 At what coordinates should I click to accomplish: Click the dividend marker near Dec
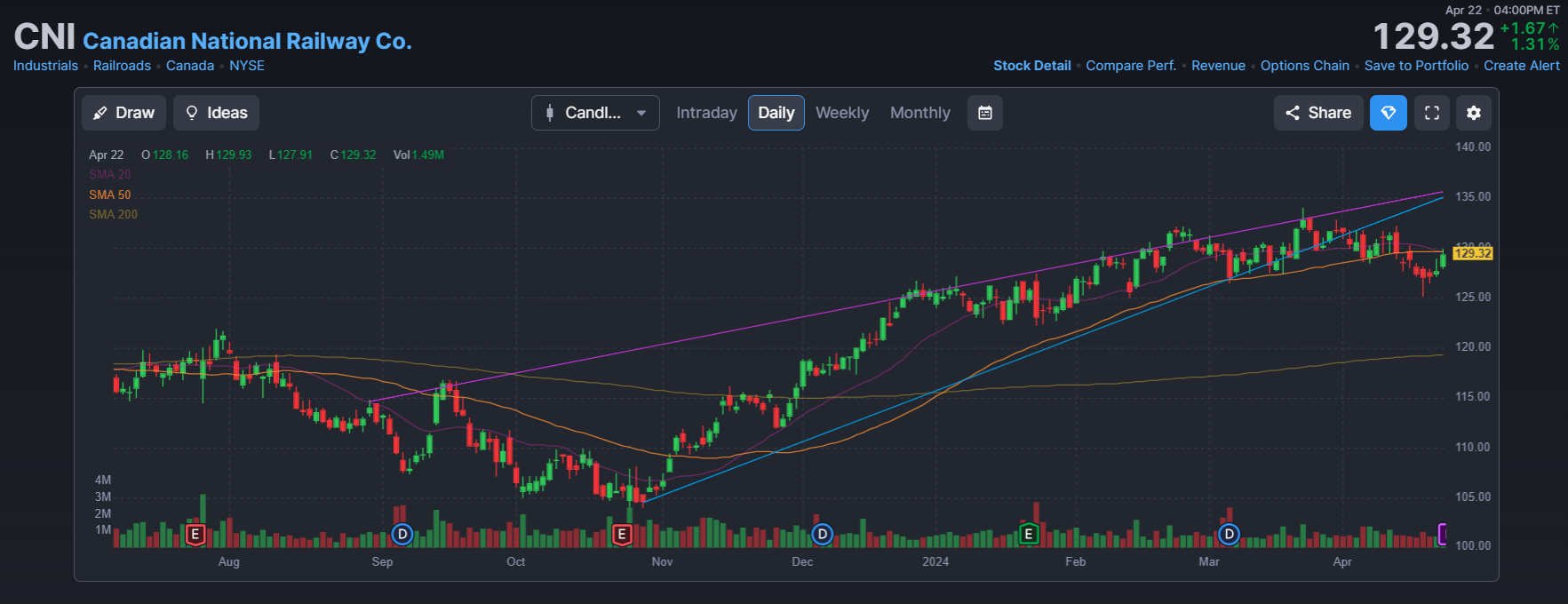(x=823, y=535)
